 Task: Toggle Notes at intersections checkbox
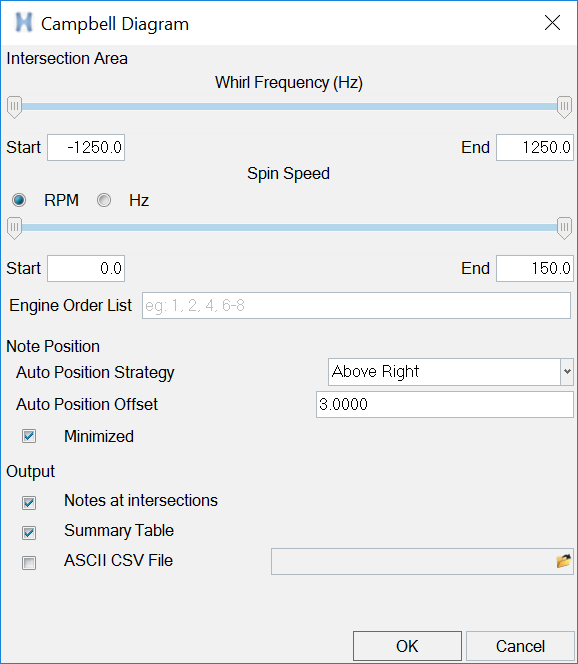pos(29,503)
